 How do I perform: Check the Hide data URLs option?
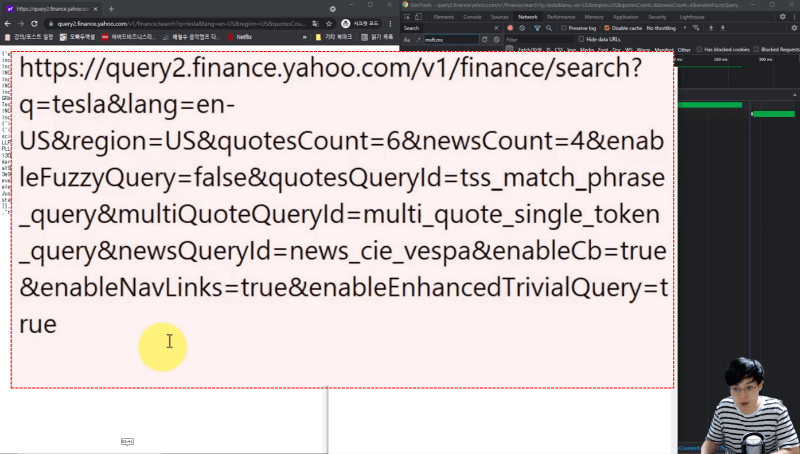click(580, 39)
